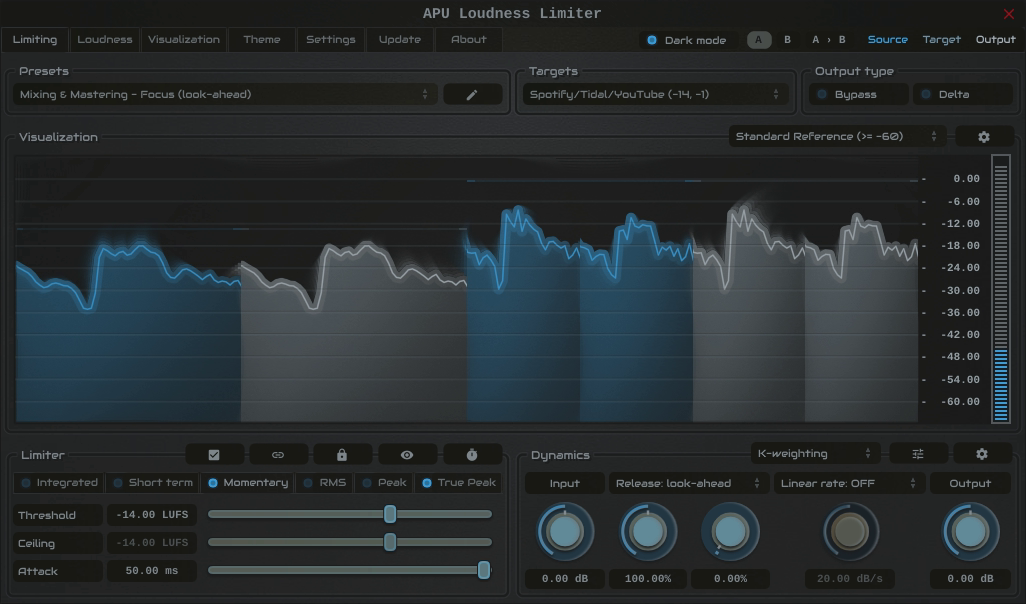Click the 20.00 dB/s value field

(x=850, y=578)
